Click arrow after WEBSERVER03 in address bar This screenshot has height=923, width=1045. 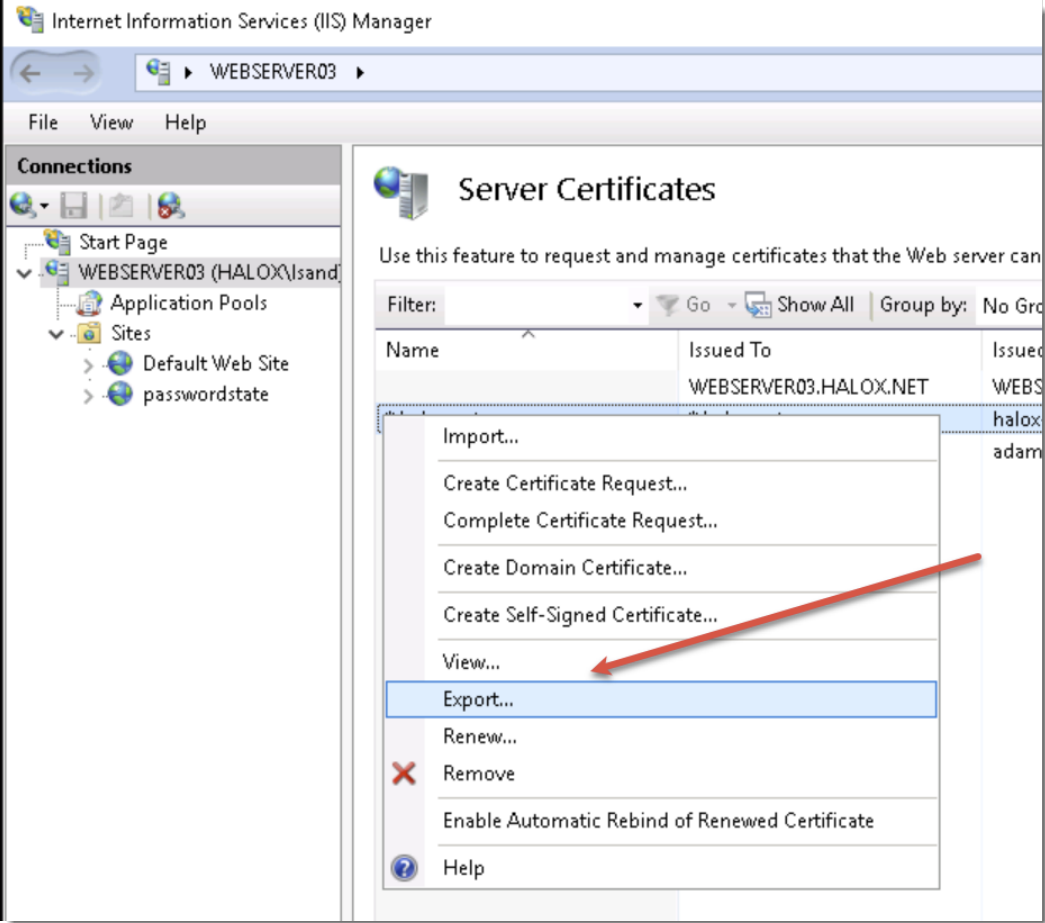point(360,72)
